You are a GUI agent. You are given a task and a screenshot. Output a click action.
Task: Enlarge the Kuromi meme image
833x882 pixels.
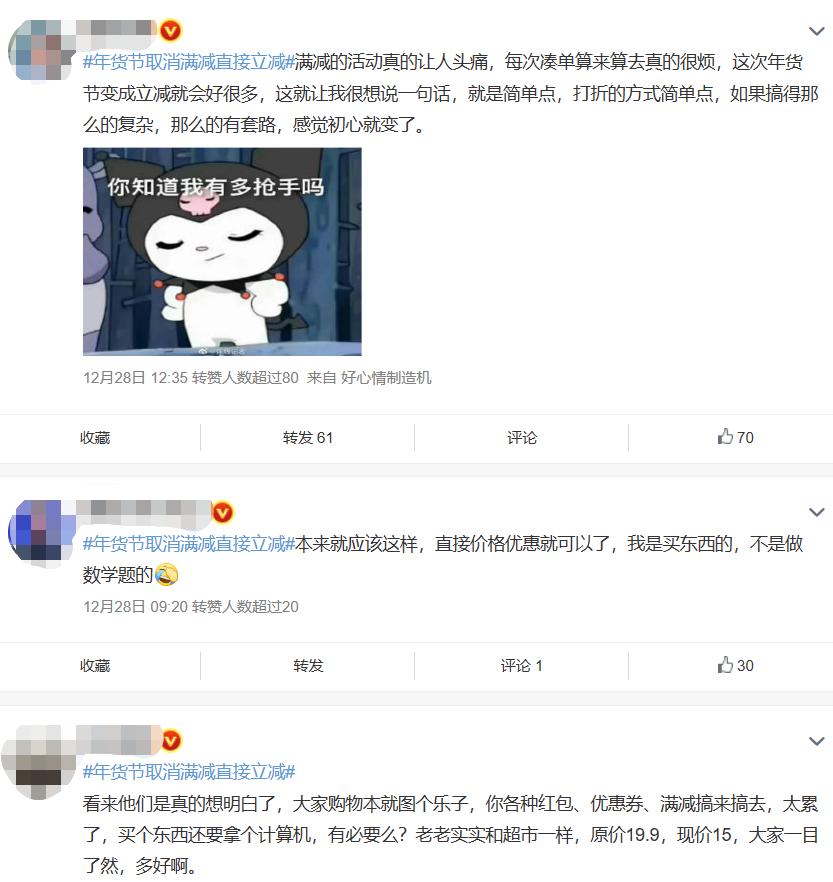click(x=222, y=251)
